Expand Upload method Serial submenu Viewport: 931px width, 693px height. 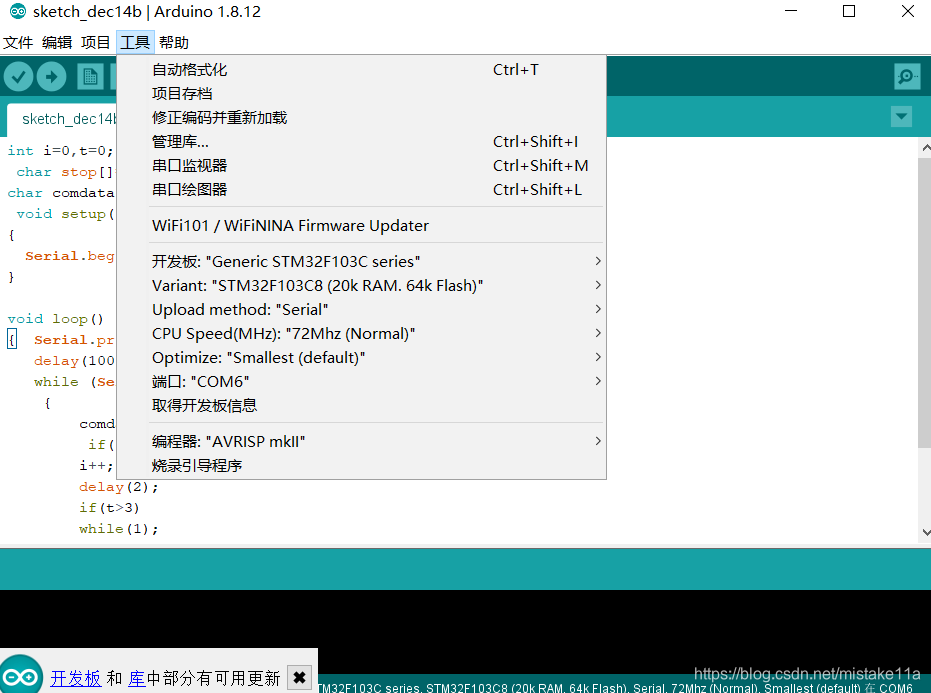coord(362,309)
